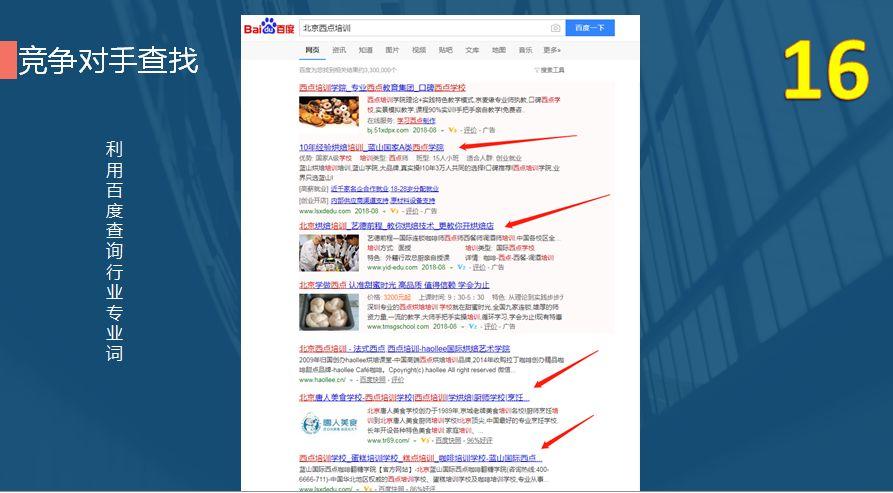Click the 学习西点制作 sublink
Image resolution: width=893 pixels, height=493 pixels.
tap(416, 121)
